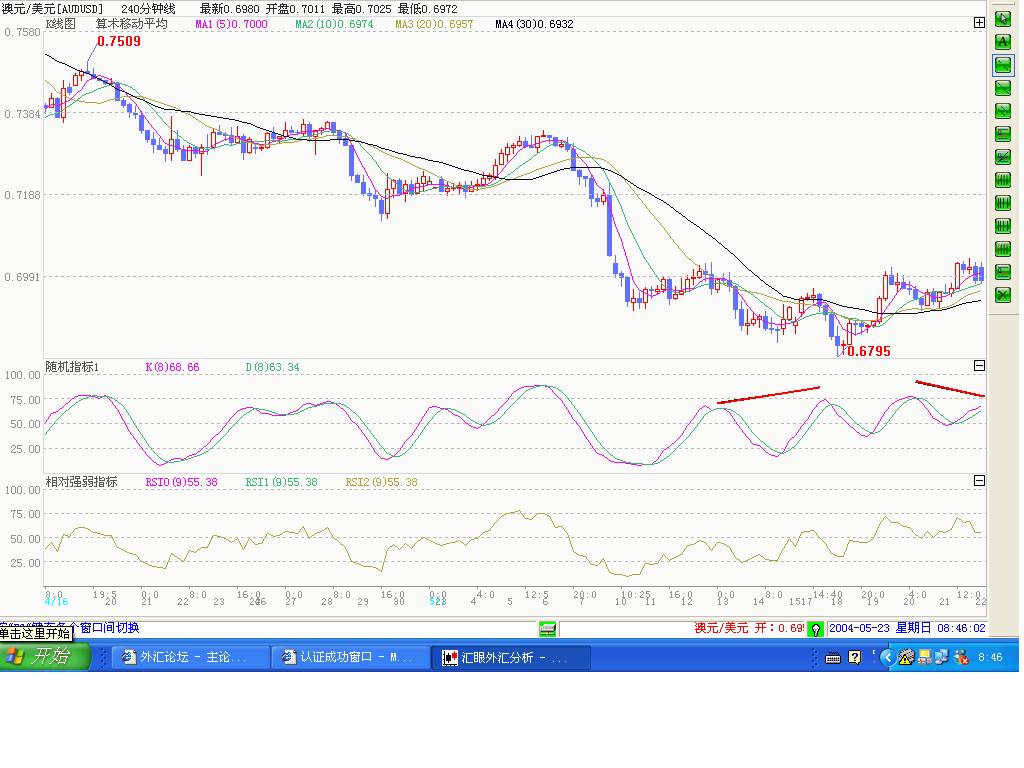The height and width of the screenshot is (768, 1024).
Task: Expand the K-line chart panel with plus box
Action: point(979,23)
